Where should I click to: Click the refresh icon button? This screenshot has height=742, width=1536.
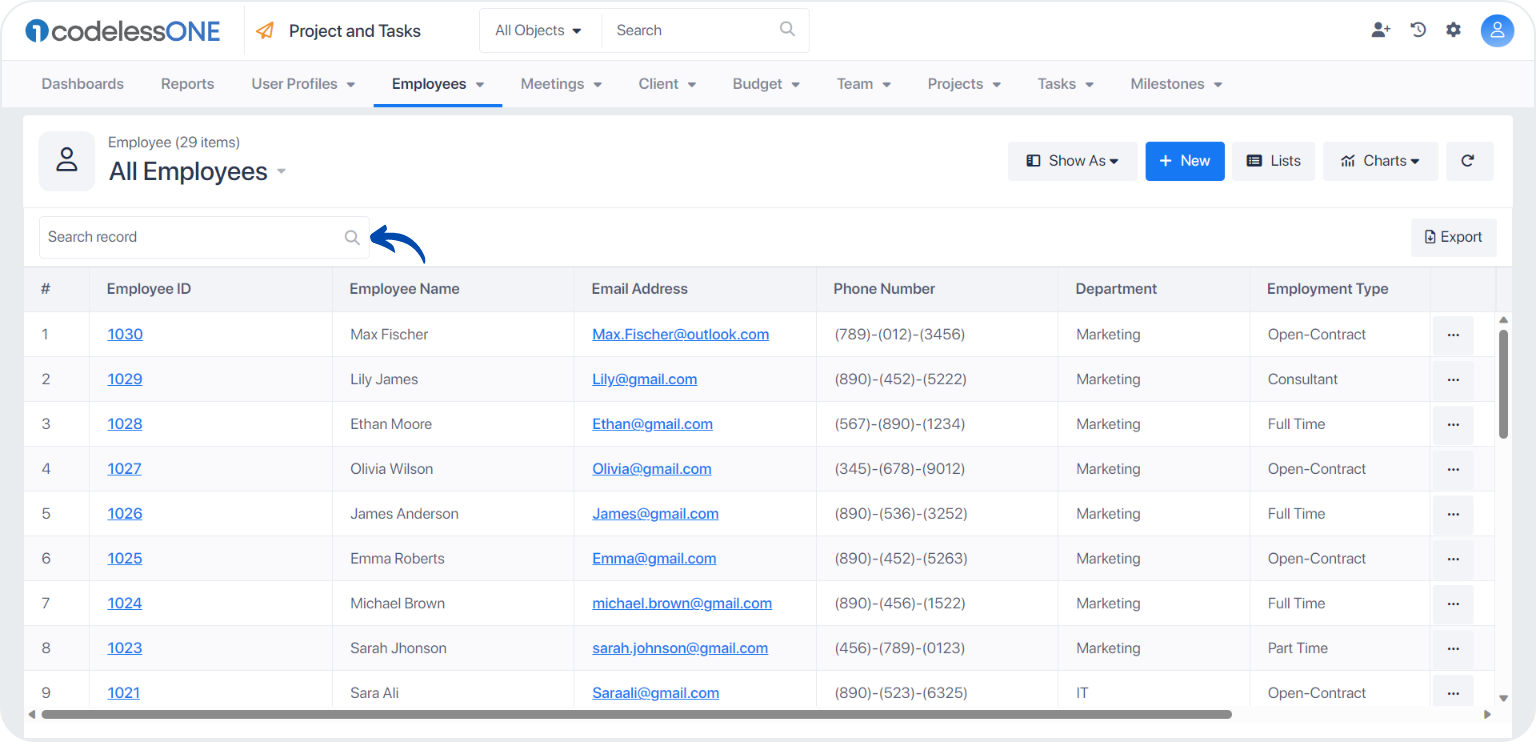[x=1469, y=161]
